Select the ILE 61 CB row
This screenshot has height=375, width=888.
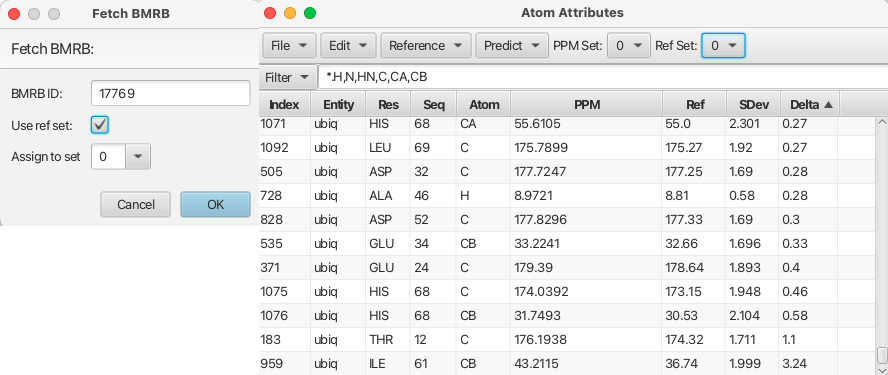[567, 363]
